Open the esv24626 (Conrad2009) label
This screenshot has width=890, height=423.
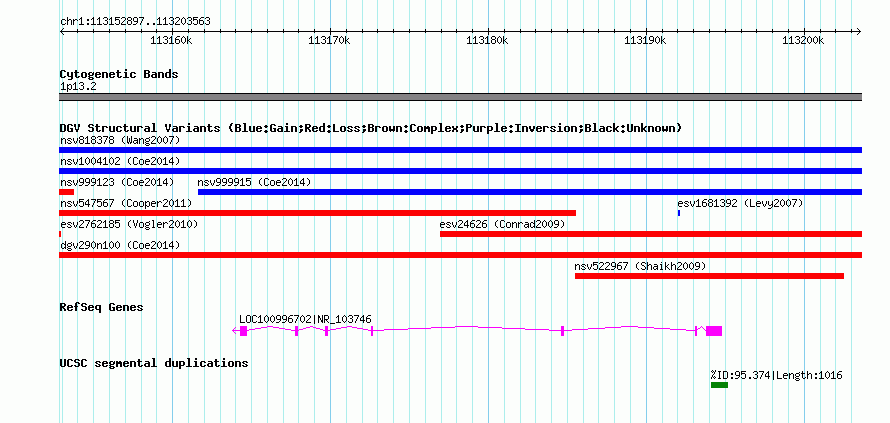(502, 224)
